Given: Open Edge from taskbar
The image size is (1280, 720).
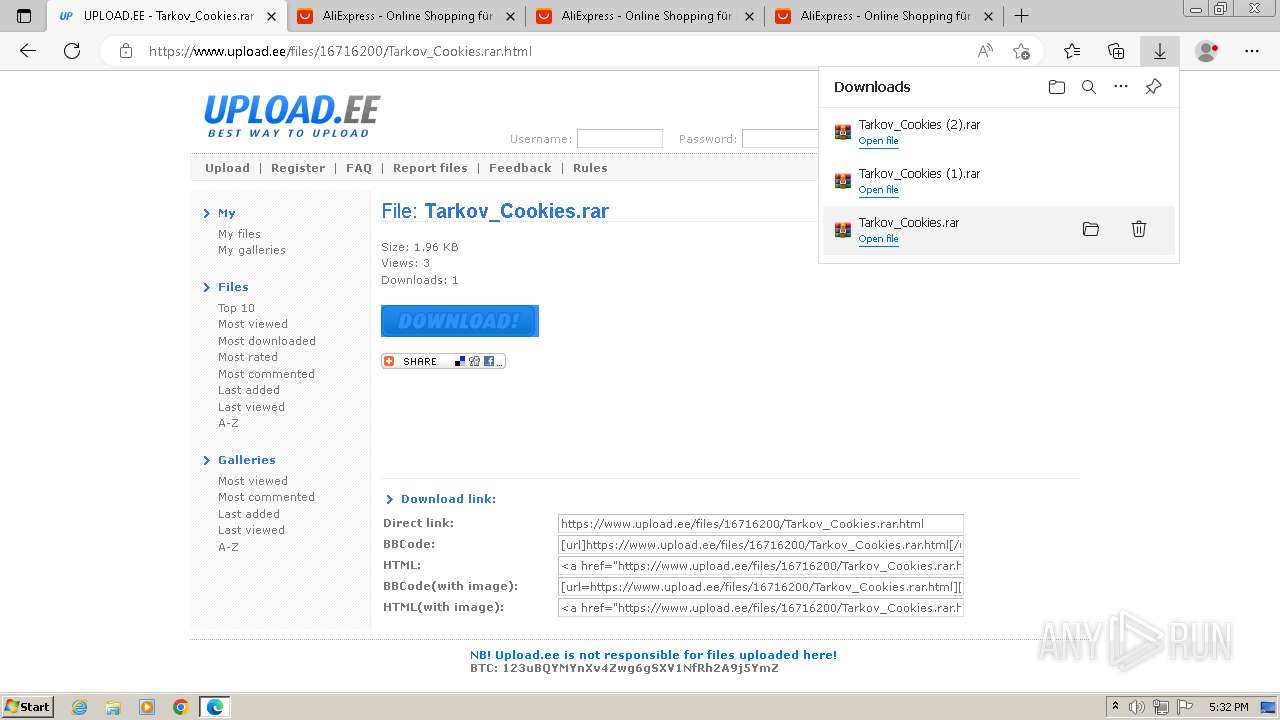Looking at the screenshot, I should tap(215, 707).
